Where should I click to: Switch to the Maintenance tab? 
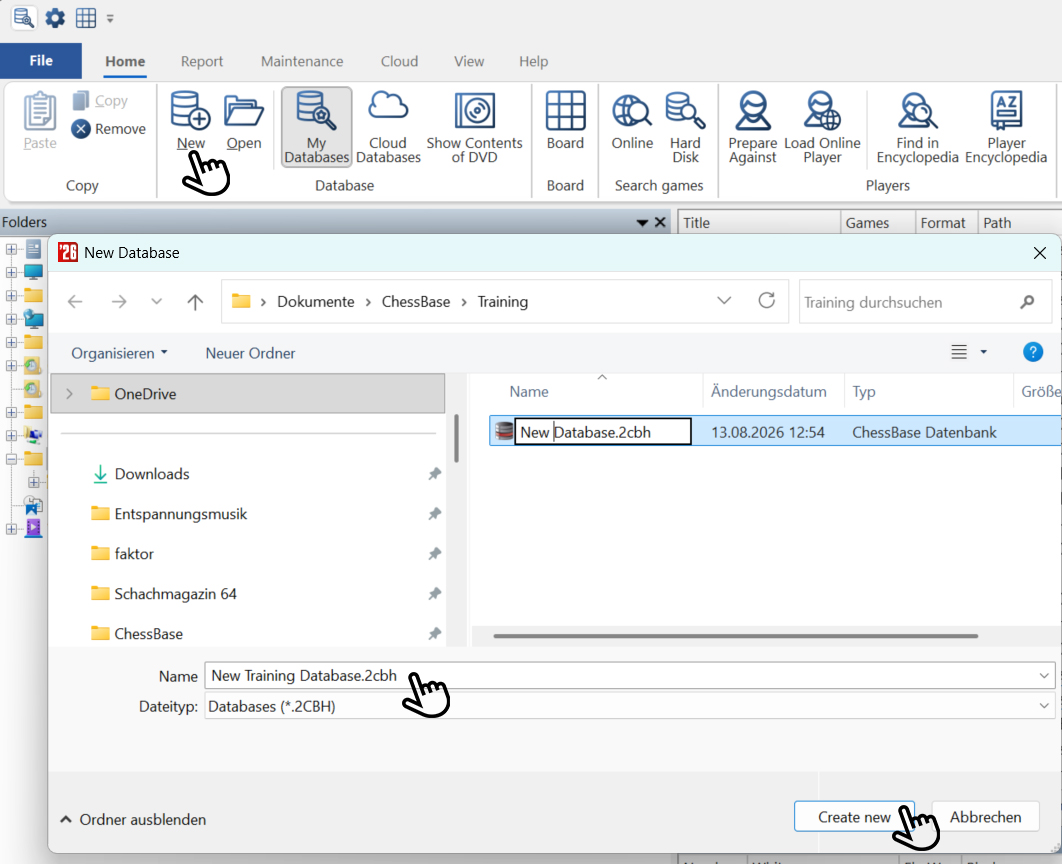(x=302, y=61)
